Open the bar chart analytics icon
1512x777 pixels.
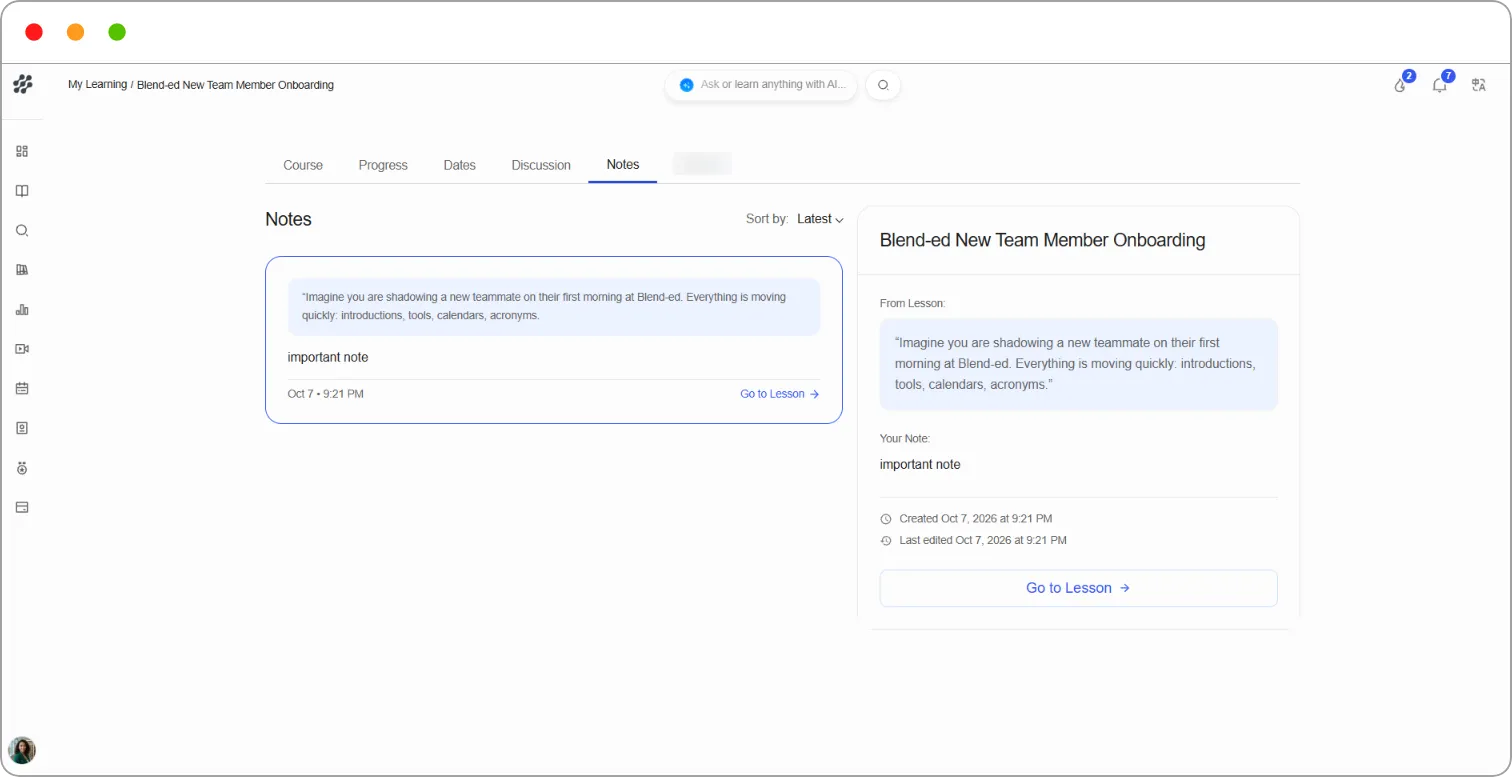click(x=22, y=310)
